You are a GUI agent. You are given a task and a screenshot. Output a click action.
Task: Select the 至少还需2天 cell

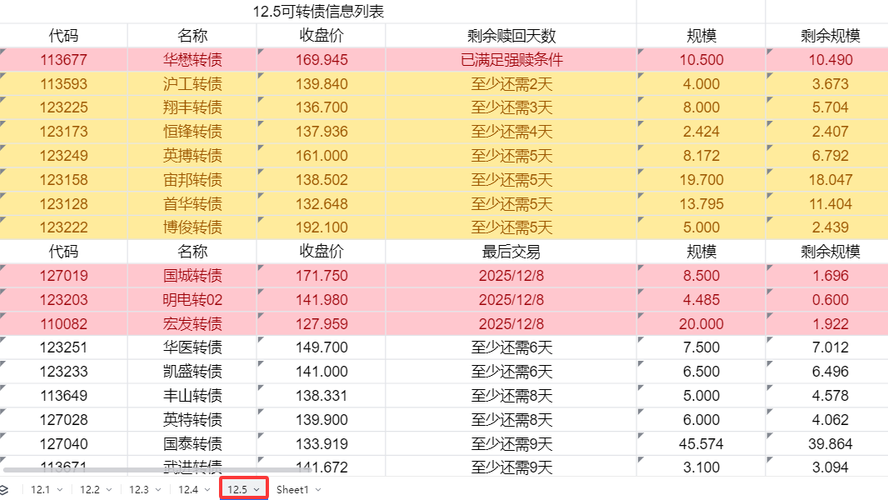[511, 84]
